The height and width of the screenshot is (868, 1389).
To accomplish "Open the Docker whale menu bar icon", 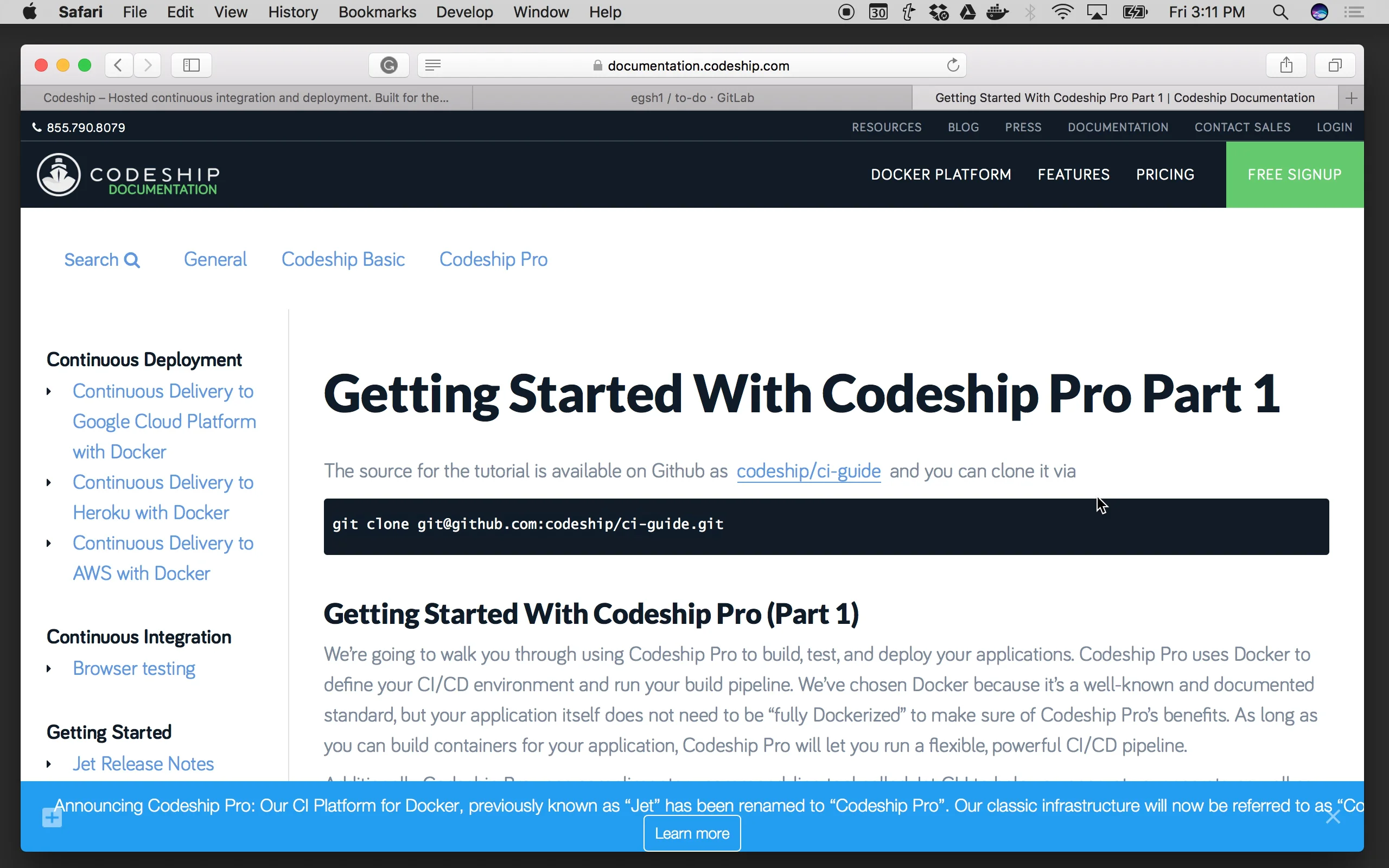I will pos(998,12).
